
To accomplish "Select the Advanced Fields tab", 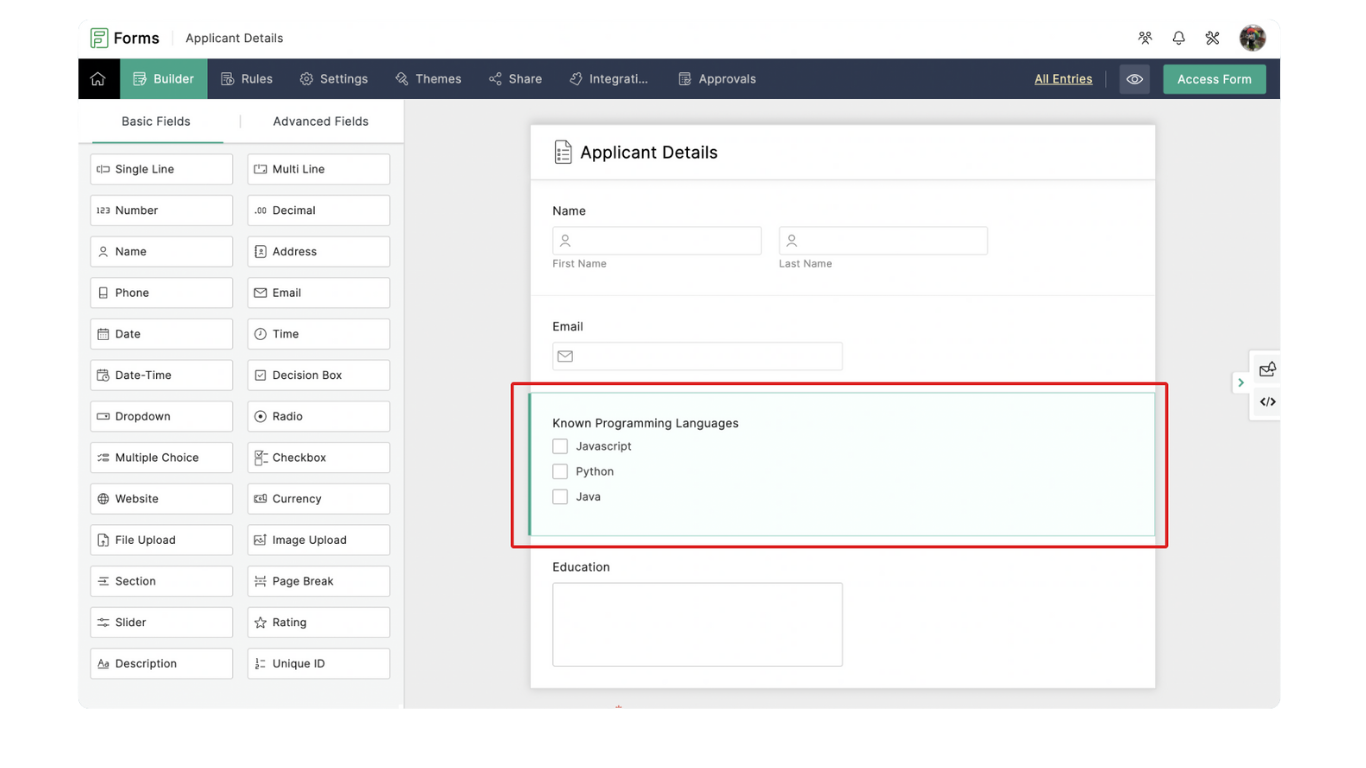I will point(321,121).
